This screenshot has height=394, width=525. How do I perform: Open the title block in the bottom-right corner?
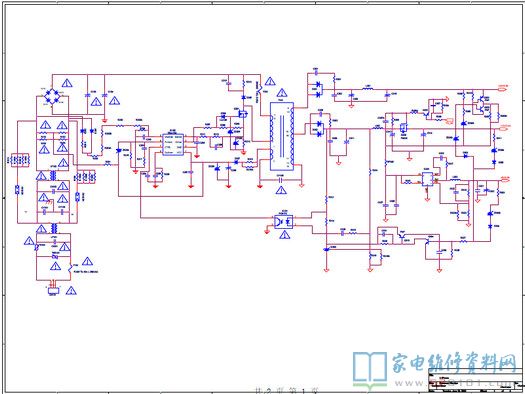(x=476, y=381)
